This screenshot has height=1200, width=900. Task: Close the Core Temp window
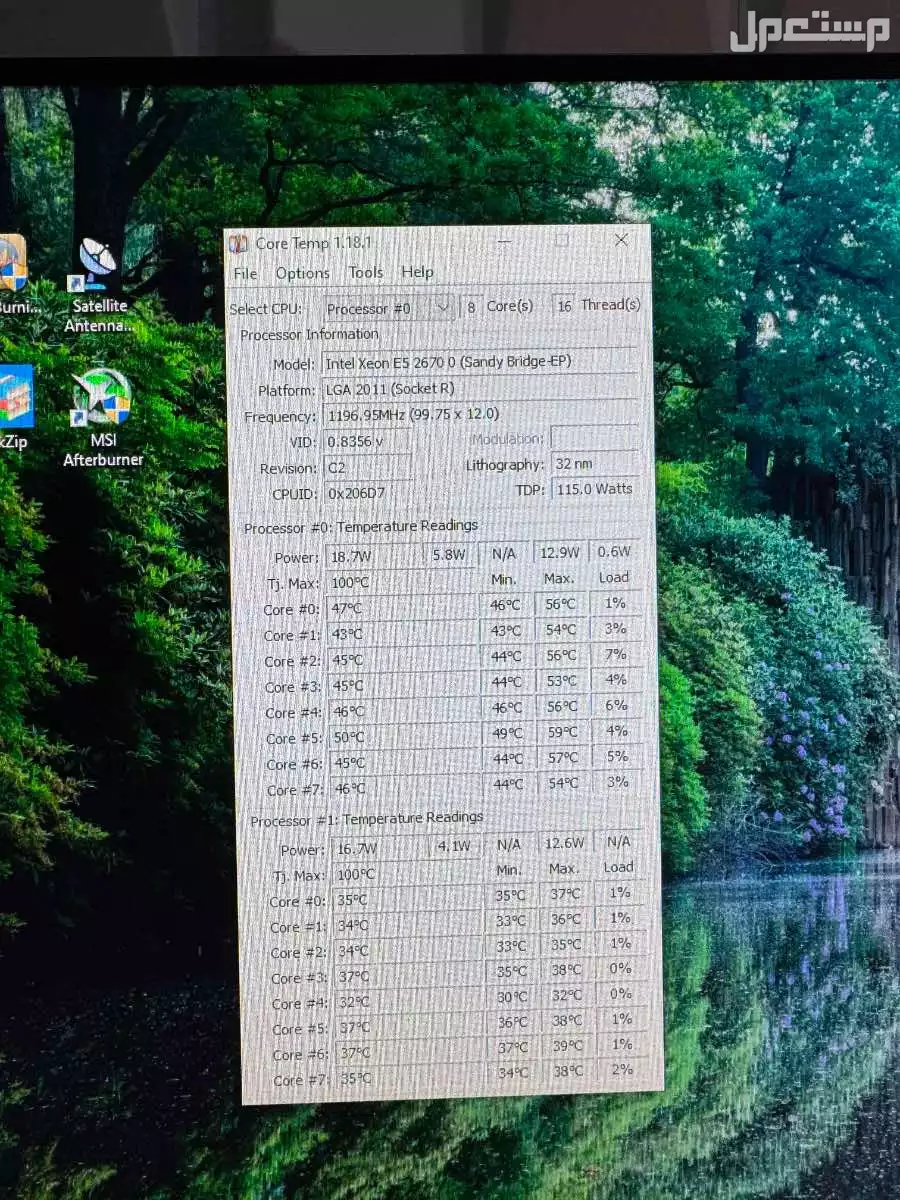pos(621,240)
